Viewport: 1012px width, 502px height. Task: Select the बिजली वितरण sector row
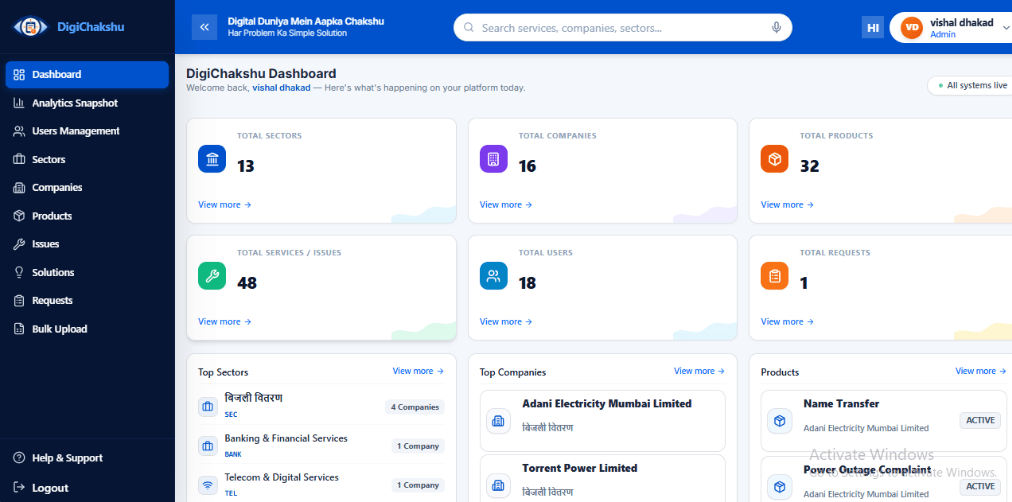pyautogui.click(x=321, y=406)
